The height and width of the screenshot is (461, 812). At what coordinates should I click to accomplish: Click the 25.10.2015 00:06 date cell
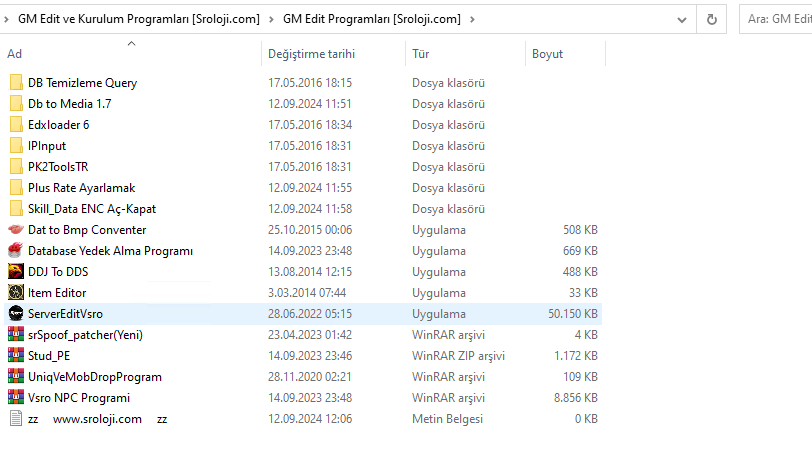point(310,230)
